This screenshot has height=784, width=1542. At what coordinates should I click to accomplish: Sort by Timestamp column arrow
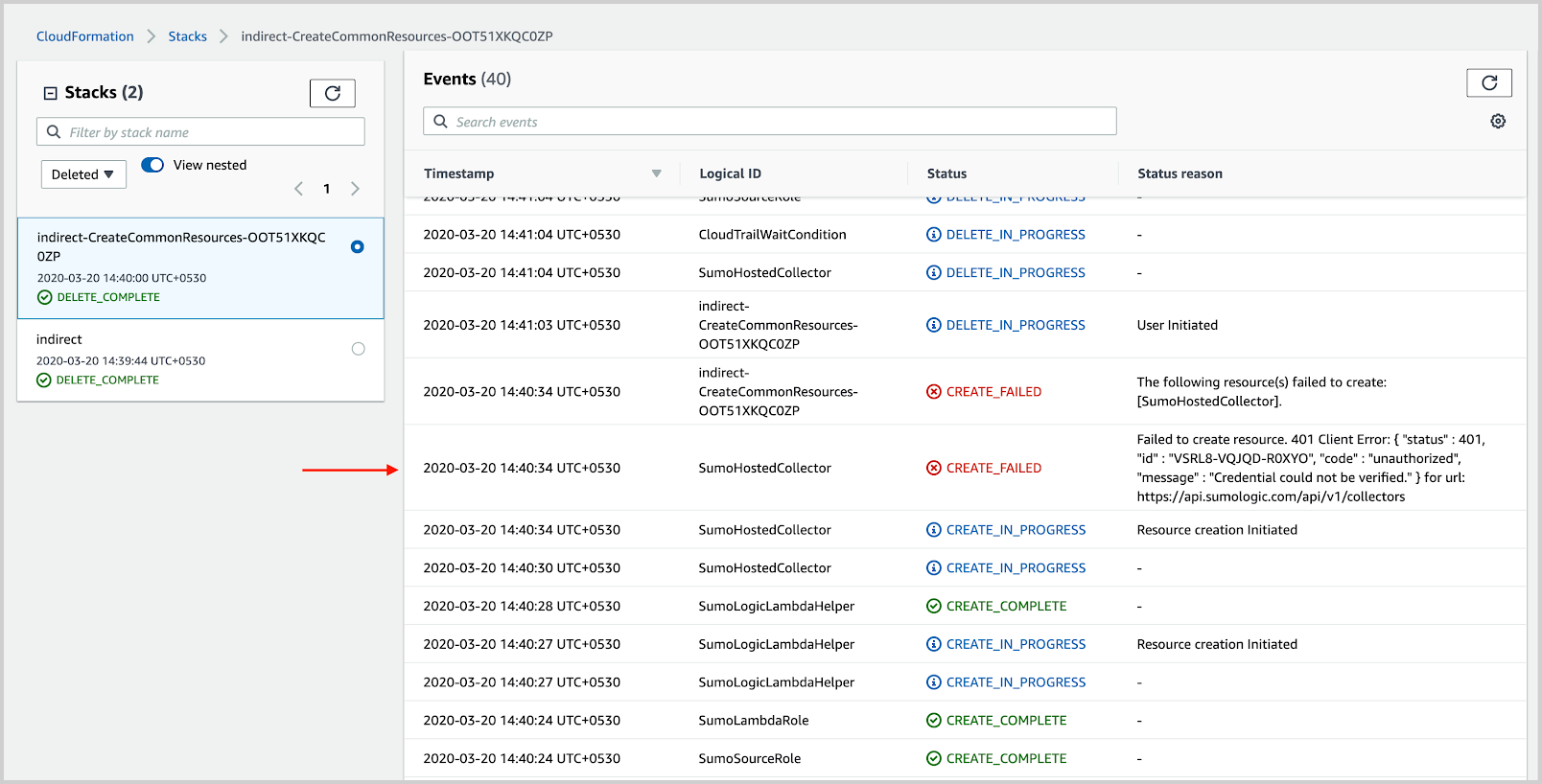656,173
